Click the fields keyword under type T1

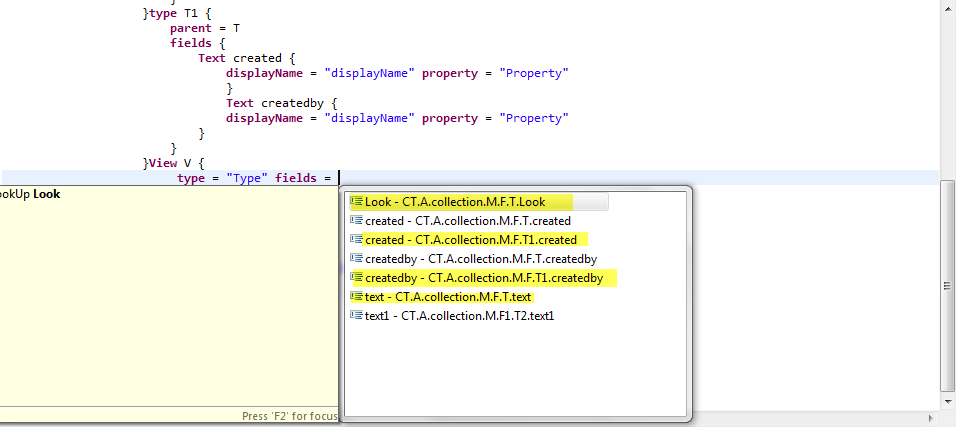pyautogui.click(x=191, y=43)
